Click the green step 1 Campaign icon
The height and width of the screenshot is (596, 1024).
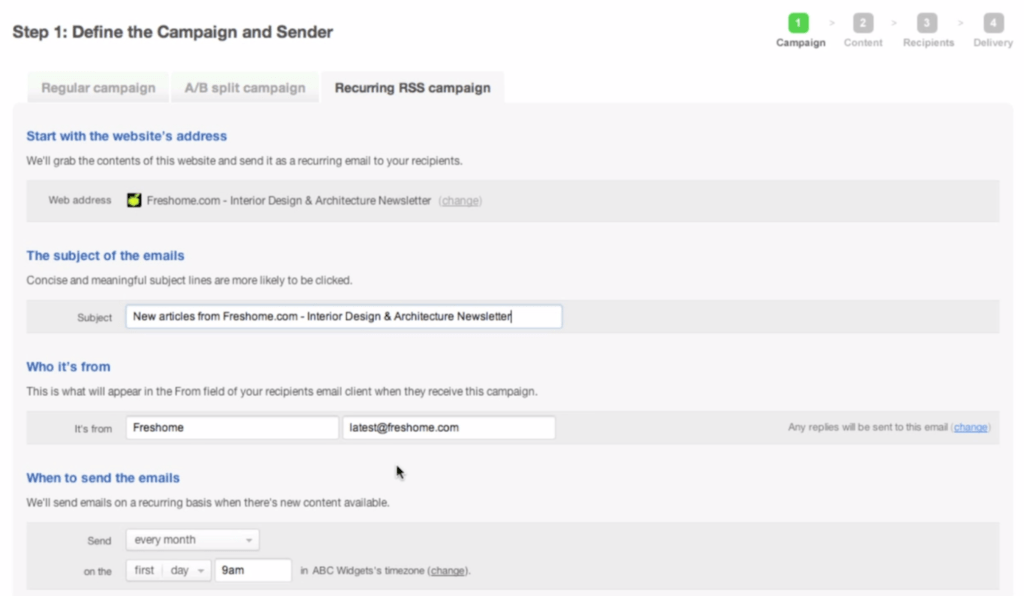[x=798, y=23]
